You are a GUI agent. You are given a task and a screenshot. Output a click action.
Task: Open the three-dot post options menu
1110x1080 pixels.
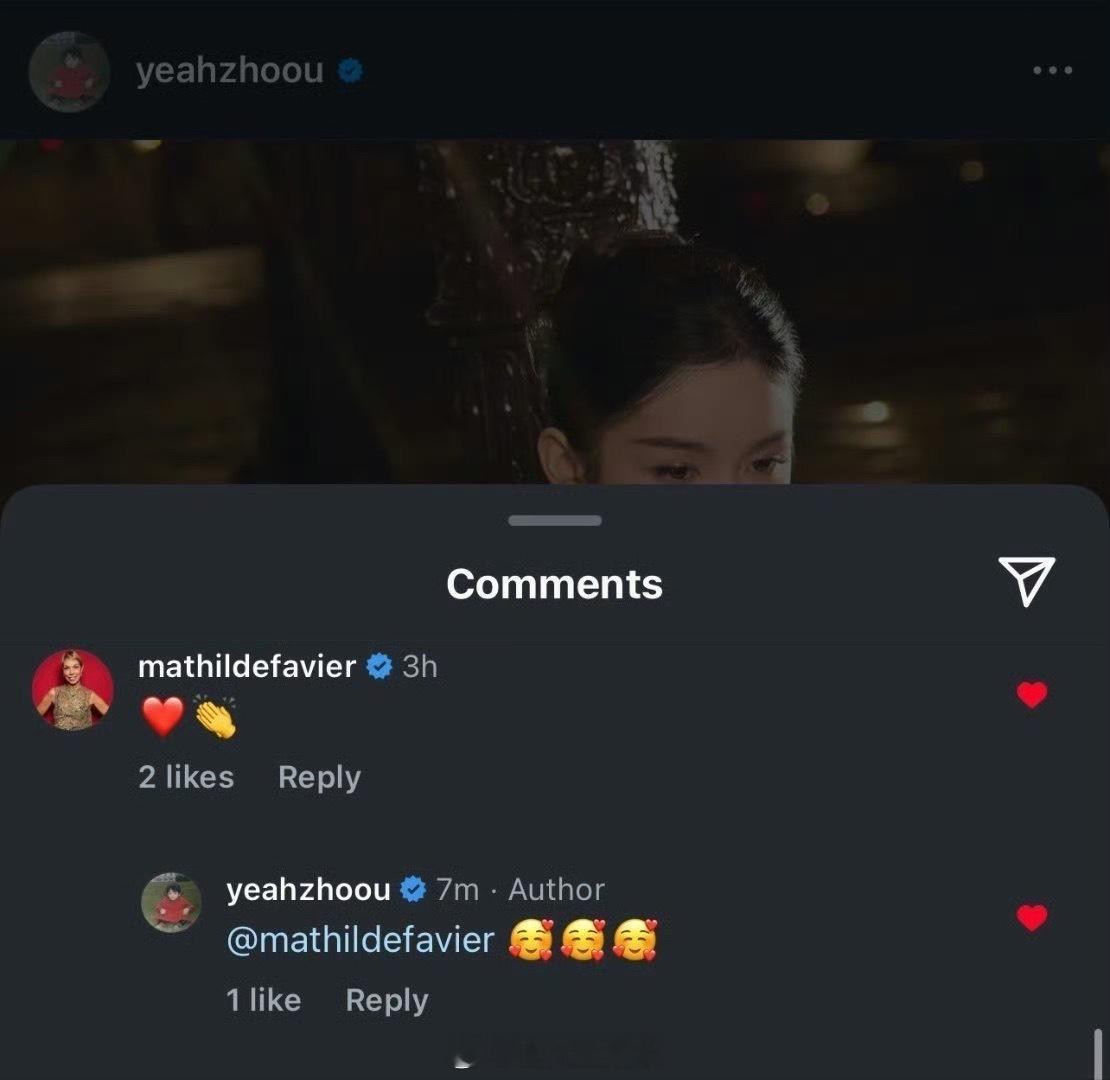coord(1052,70)
